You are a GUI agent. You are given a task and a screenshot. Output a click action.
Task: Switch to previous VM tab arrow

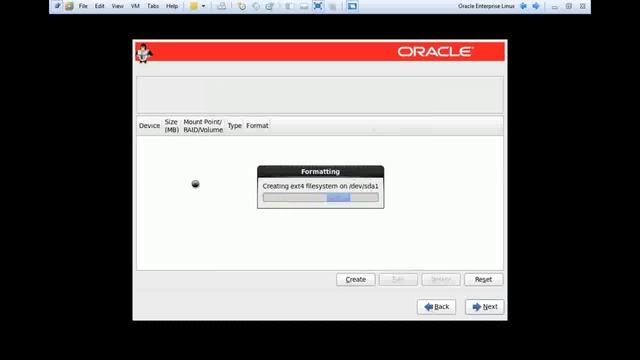(524, 6)
